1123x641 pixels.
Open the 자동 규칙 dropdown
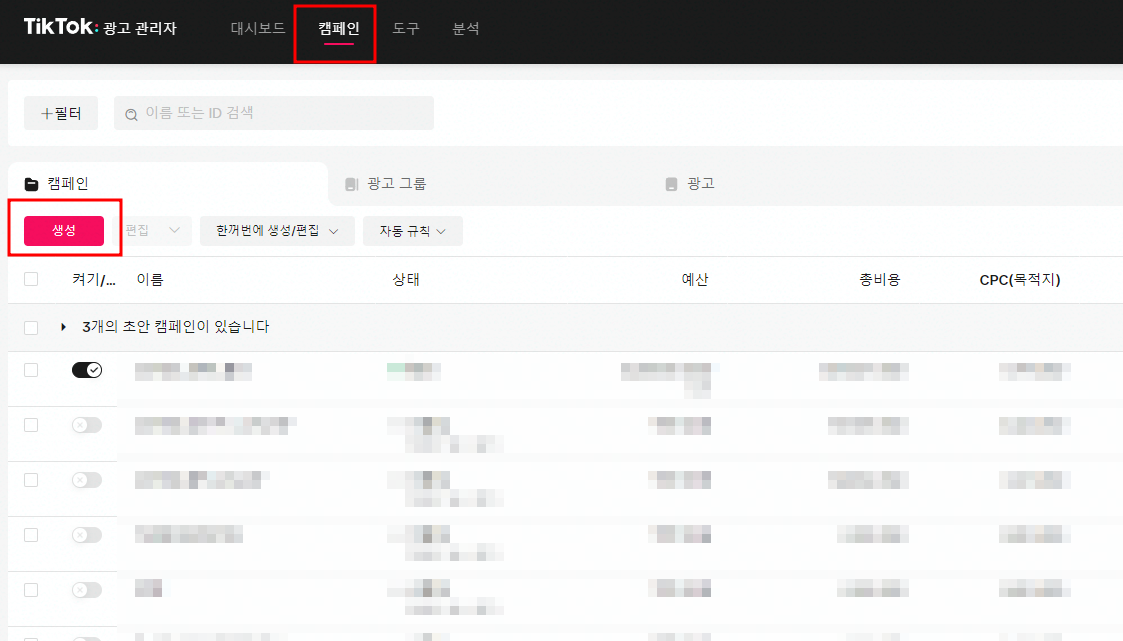[412, 230]
